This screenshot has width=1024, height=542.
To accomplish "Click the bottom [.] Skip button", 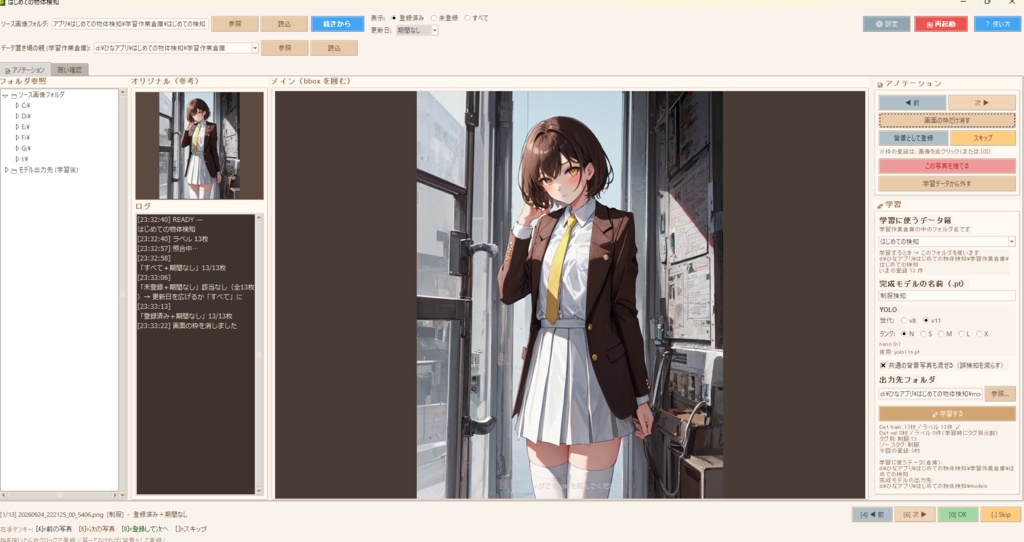I will 999,515.
